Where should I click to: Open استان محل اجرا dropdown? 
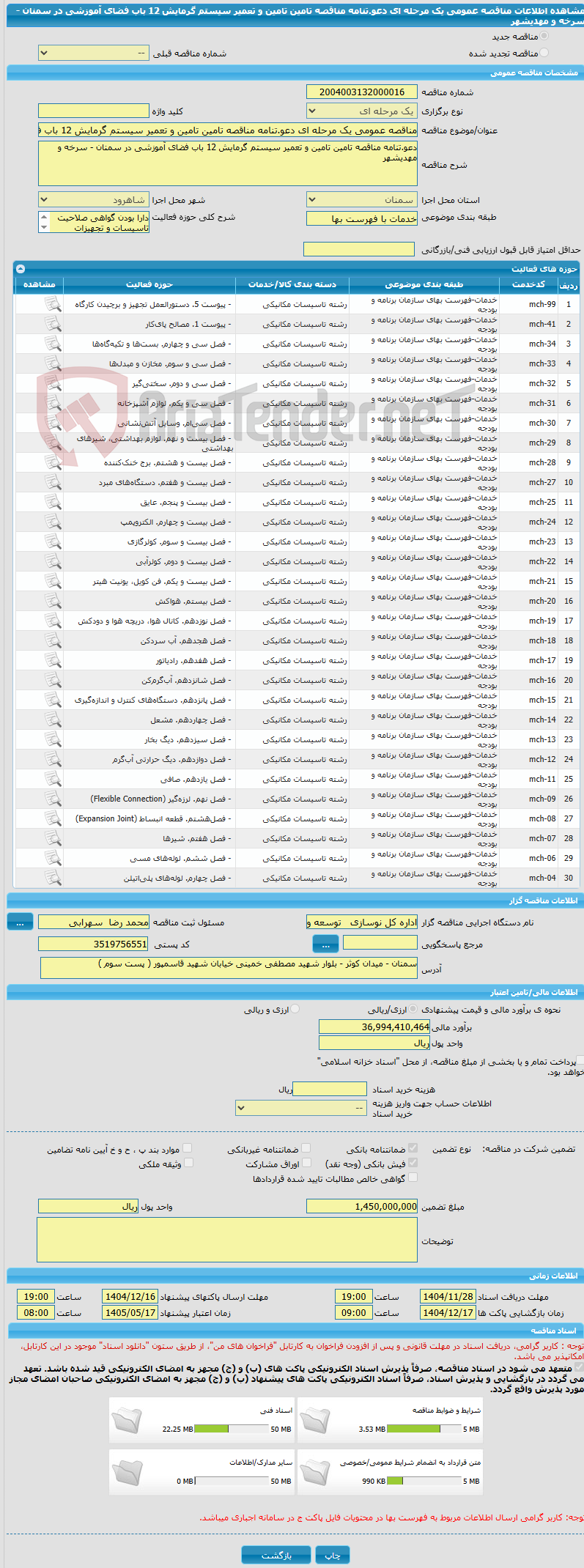click(x=361, y=200)
